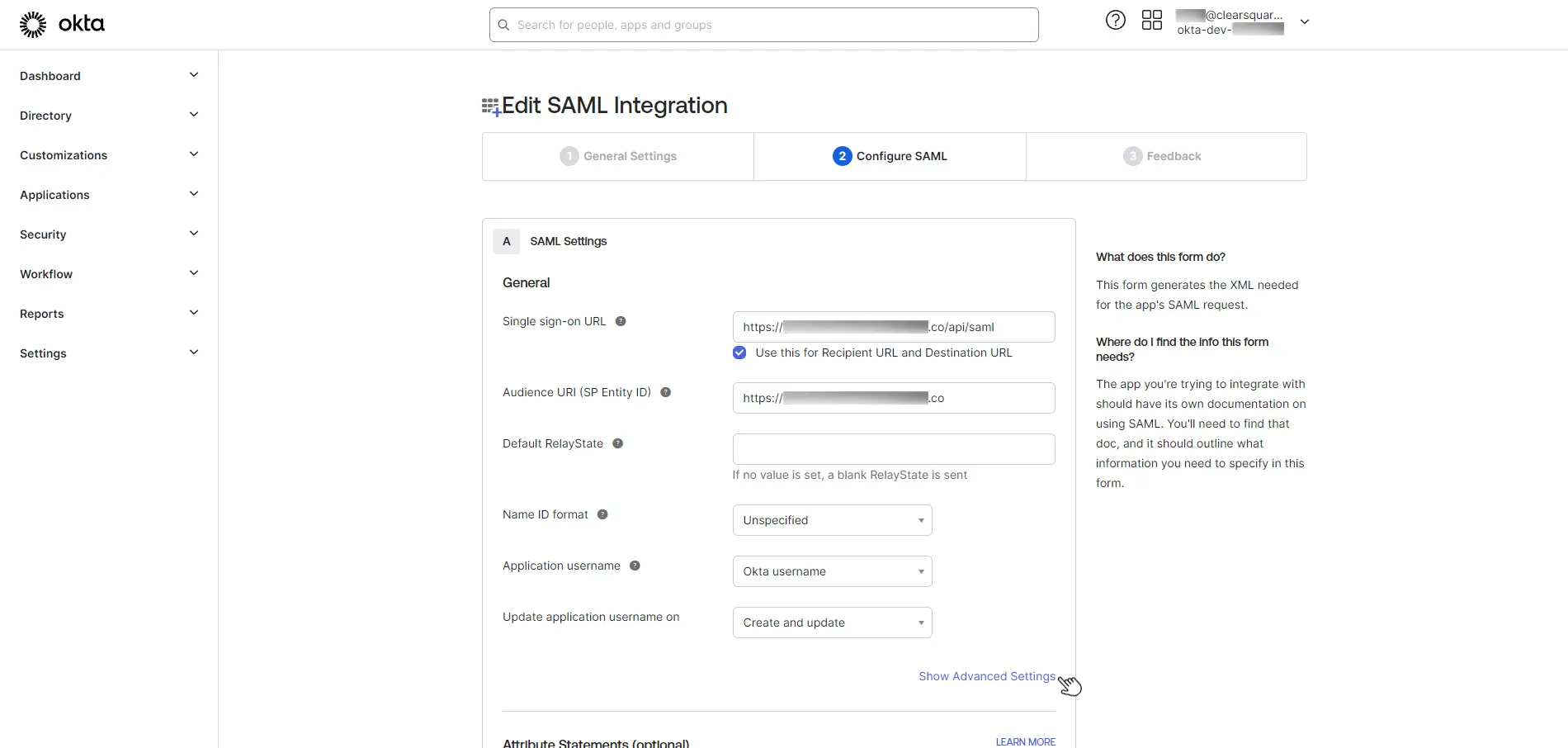Open the LEARN MORE link
The width and height of the screenshot is (1568, 748).
click(x=1025, y=742)
